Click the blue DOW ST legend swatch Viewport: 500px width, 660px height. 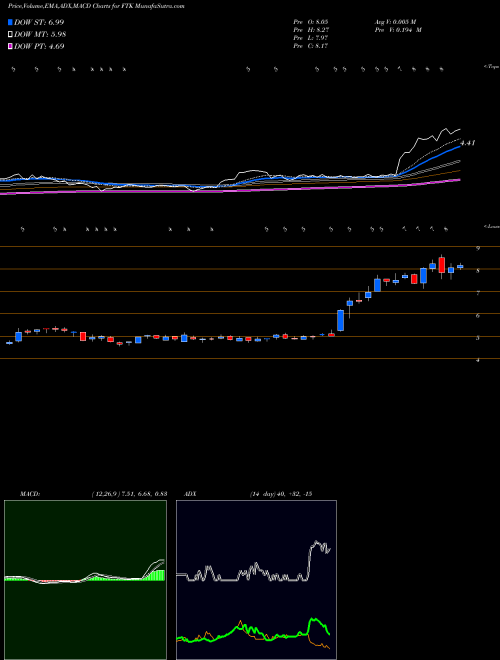pos(10,22)
